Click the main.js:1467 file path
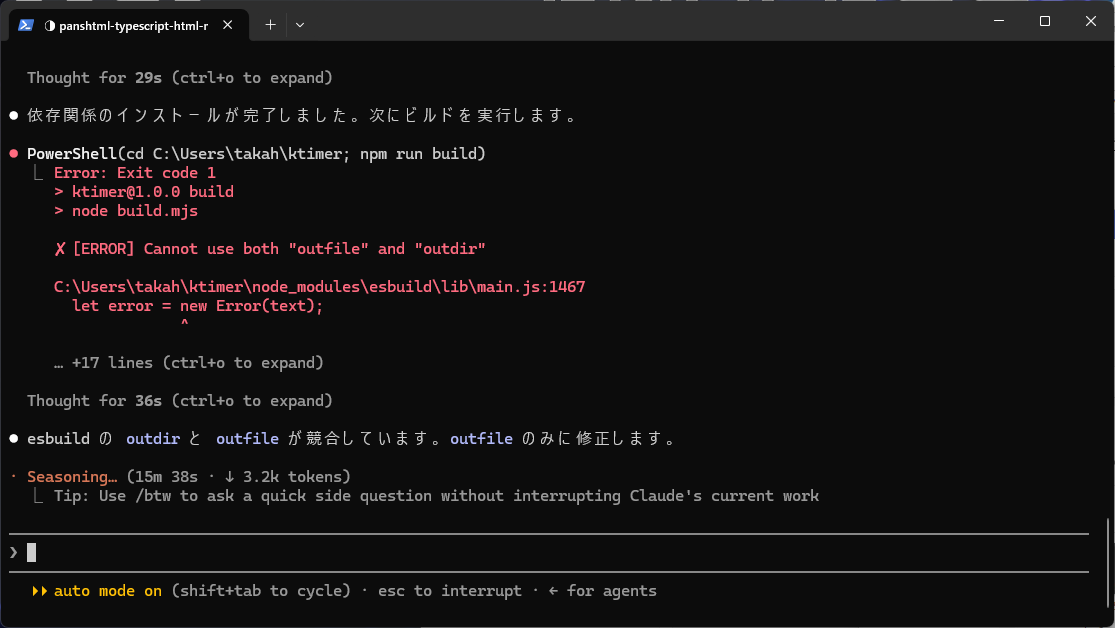Screen dimensions: 1115x628 pos(319,287)
